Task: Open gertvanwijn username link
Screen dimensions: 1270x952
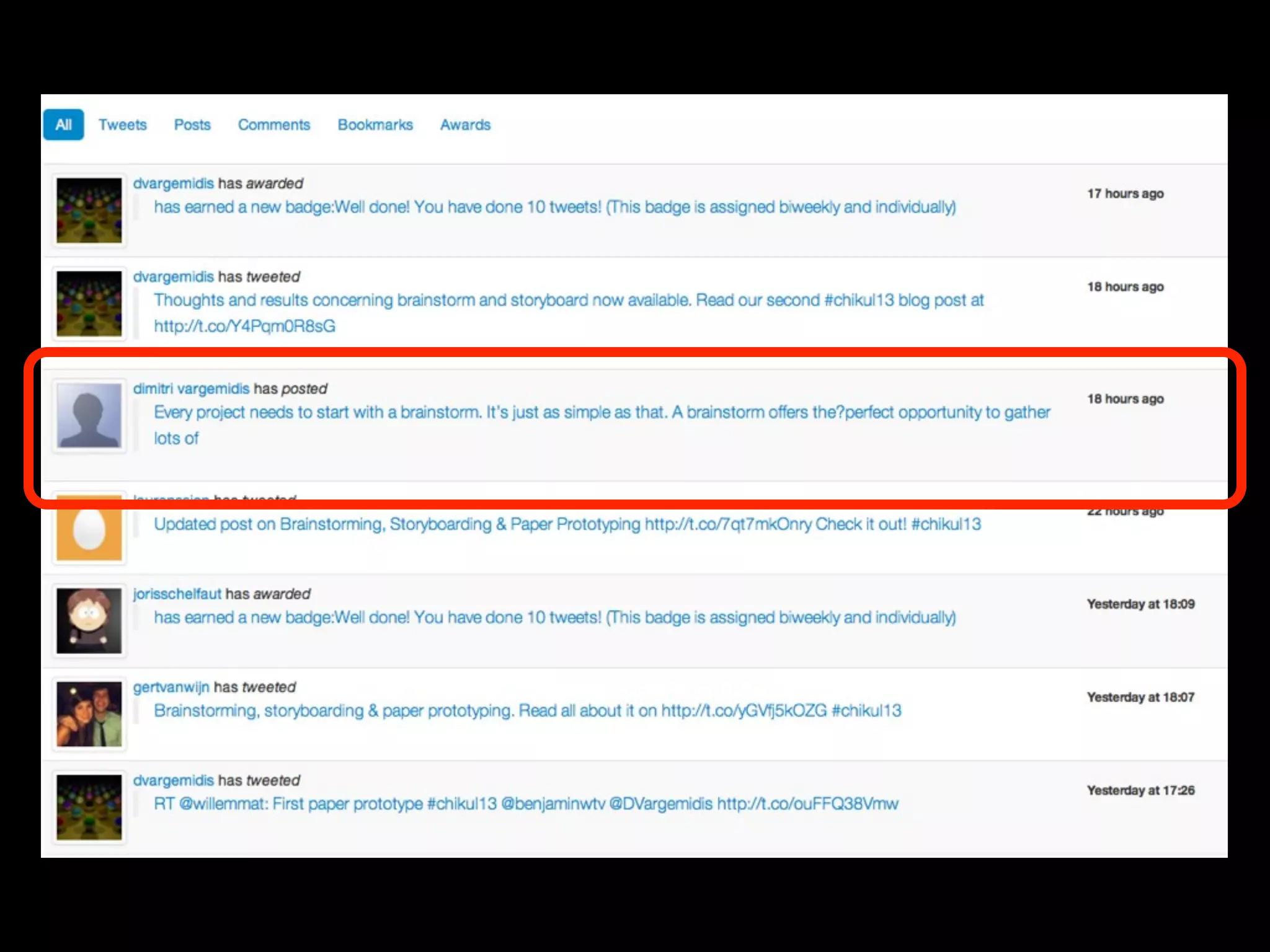Action: point(171,687)
